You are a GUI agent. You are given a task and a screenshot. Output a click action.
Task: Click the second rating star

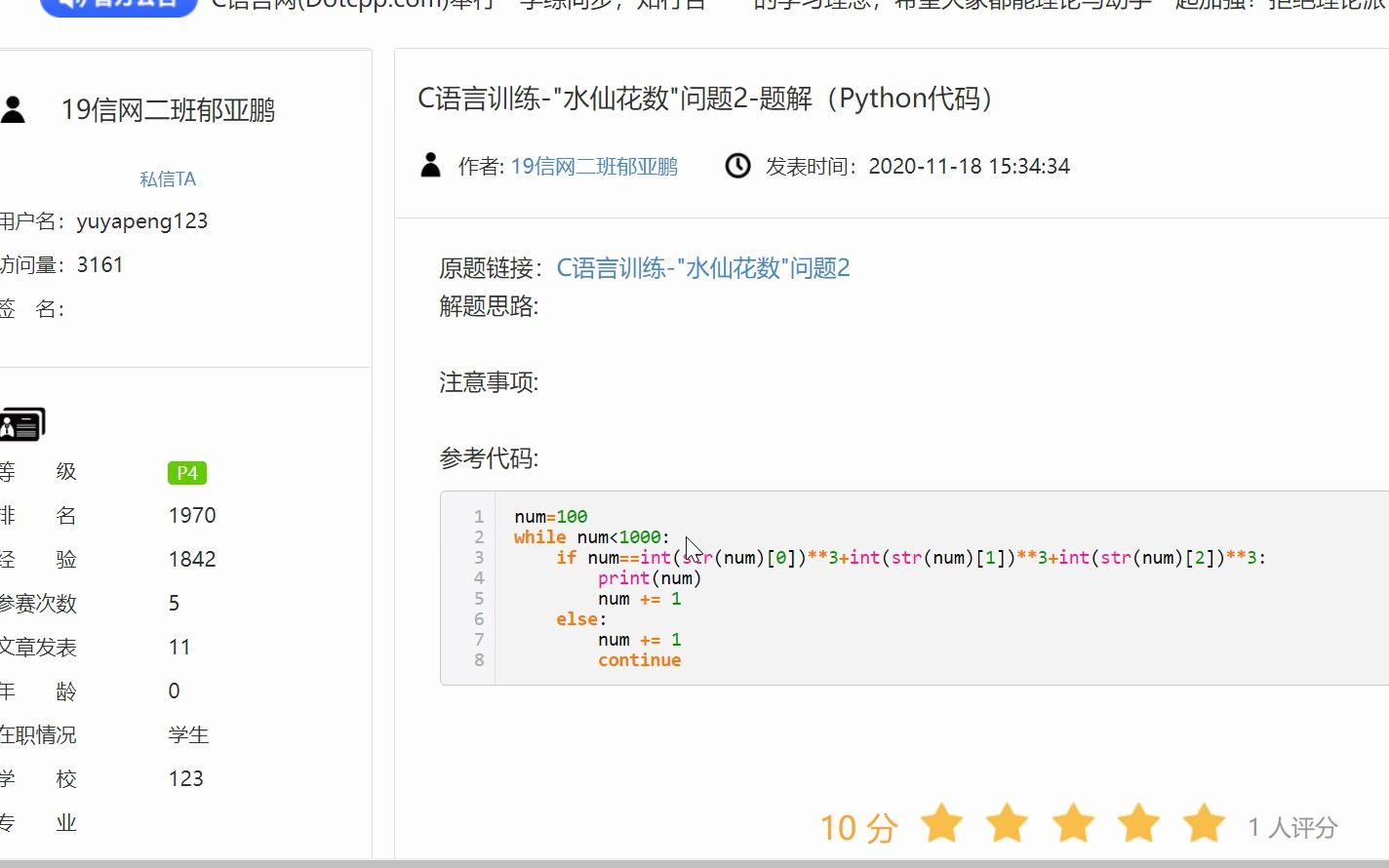point(1007,825)
